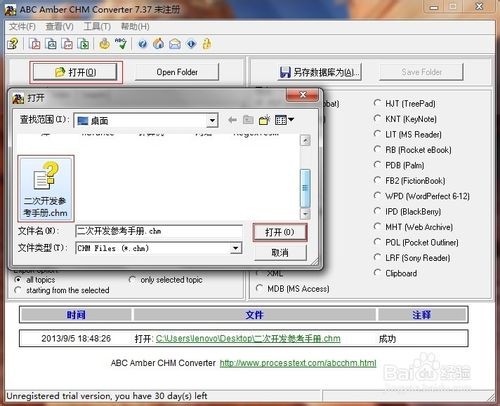The width and height of the screenshot is (500, 406).
Task: Choose the only selected topic option
Action: [x=166, y=280]
